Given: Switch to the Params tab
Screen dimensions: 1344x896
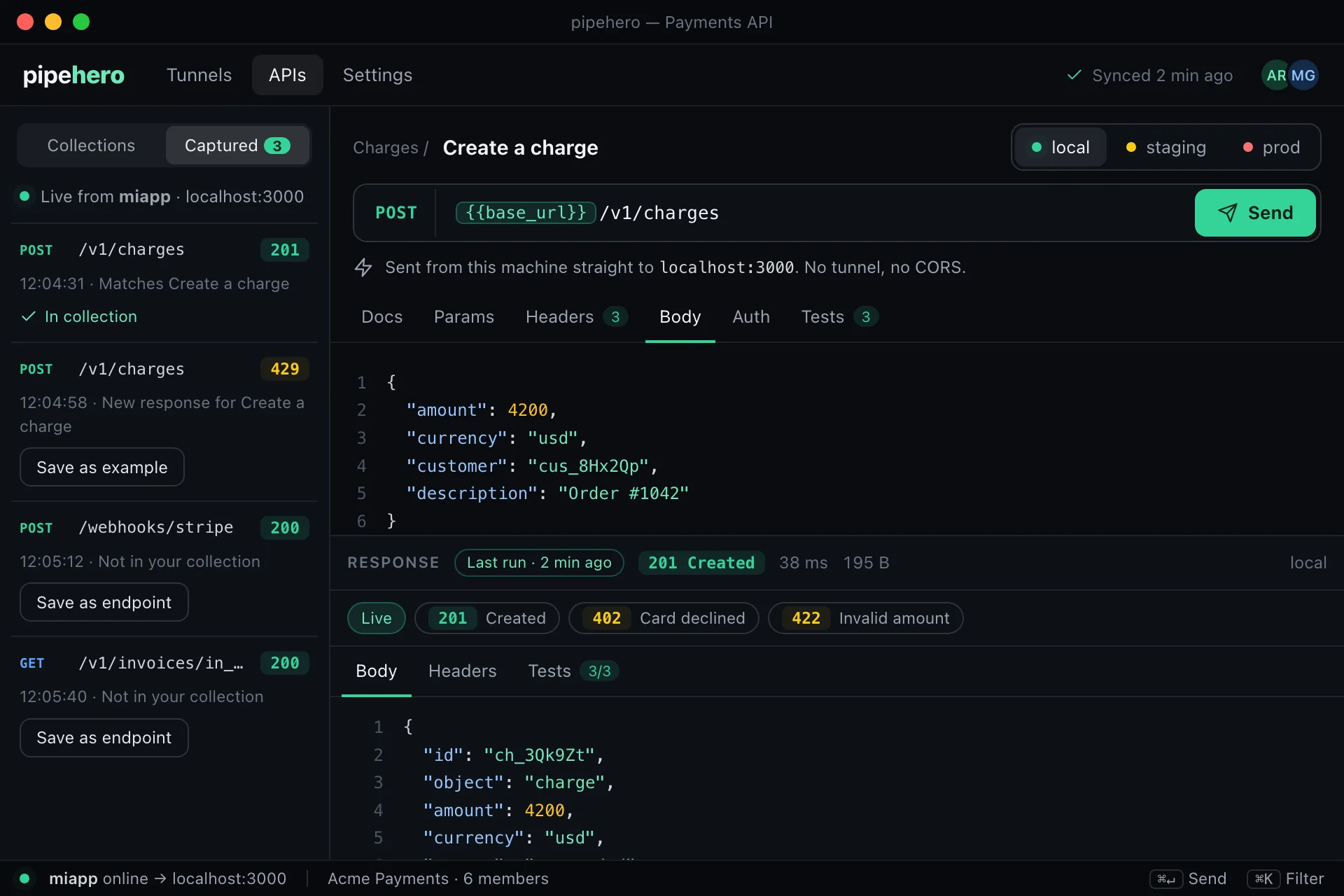Looking at the screenshot, I should (464, 317).
